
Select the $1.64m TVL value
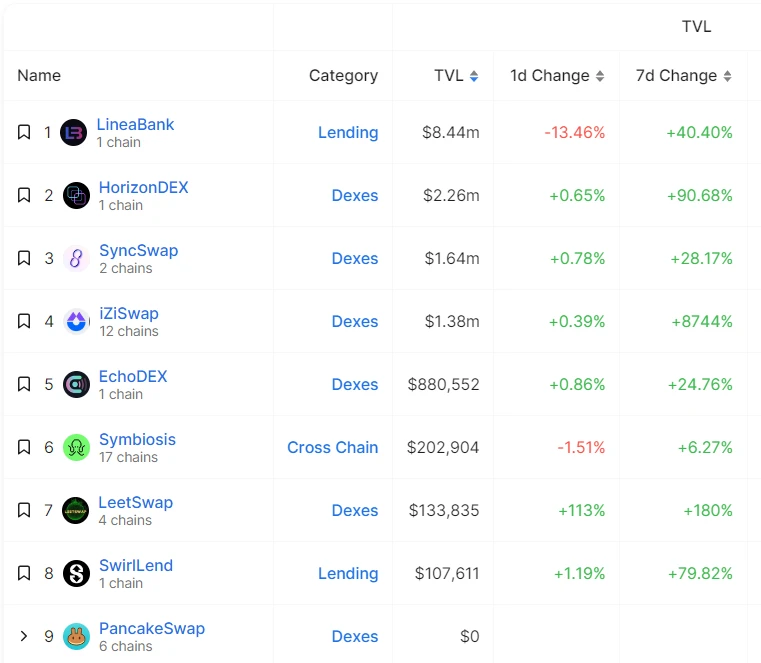(452, 258)
